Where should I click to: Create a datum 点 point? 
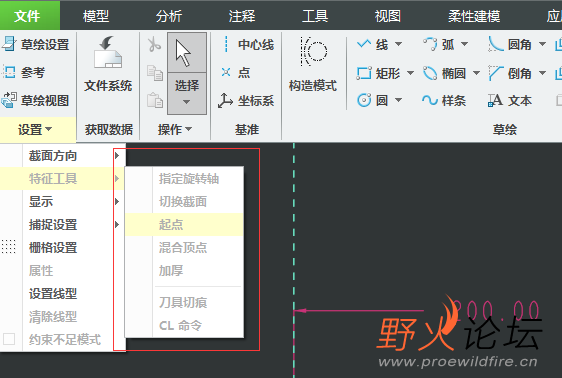click(x=235, y=73)
